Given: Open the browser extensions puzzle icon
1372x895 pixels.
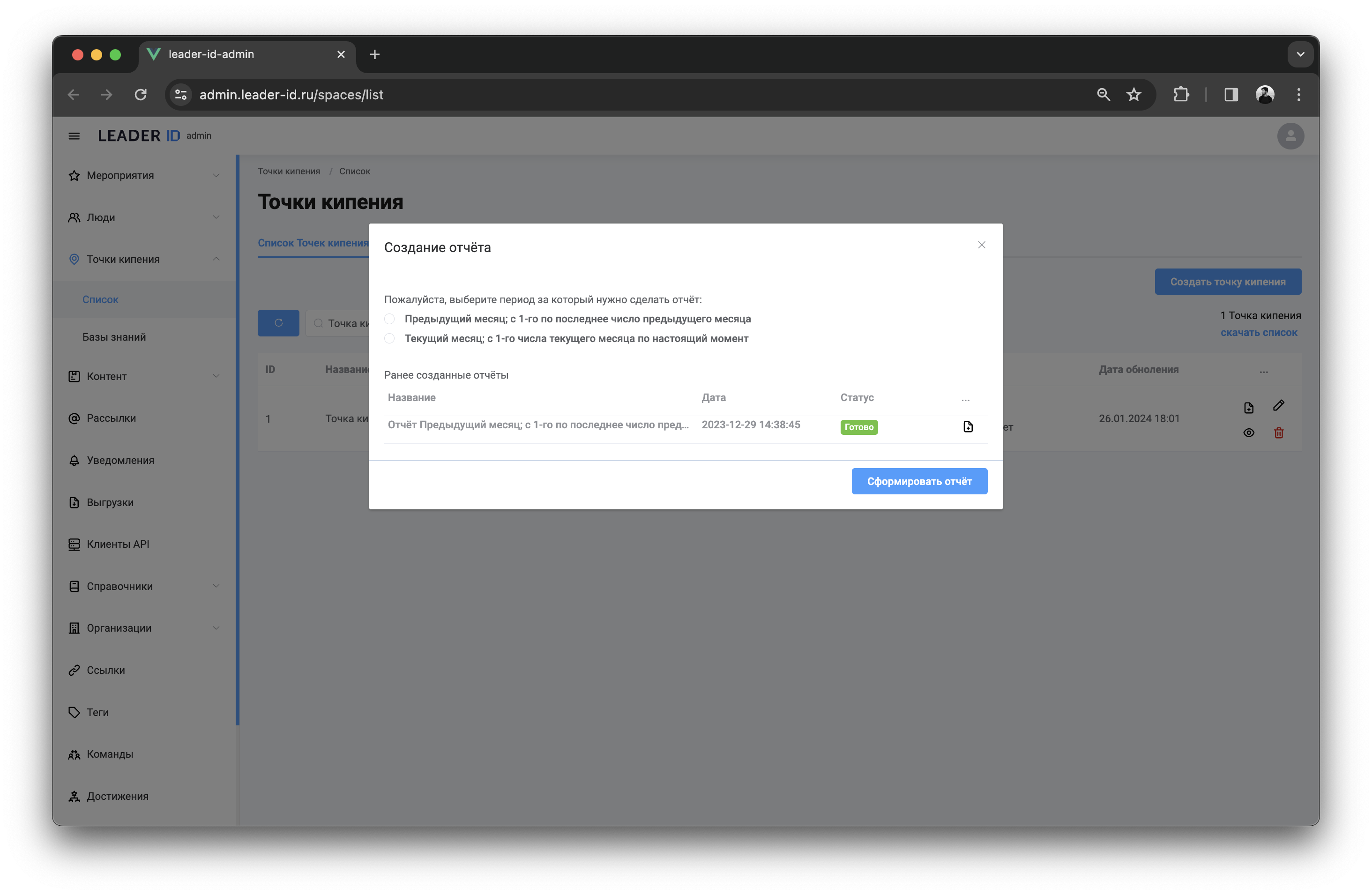Looking at the screenshot, I should (x=1181, y=95).
